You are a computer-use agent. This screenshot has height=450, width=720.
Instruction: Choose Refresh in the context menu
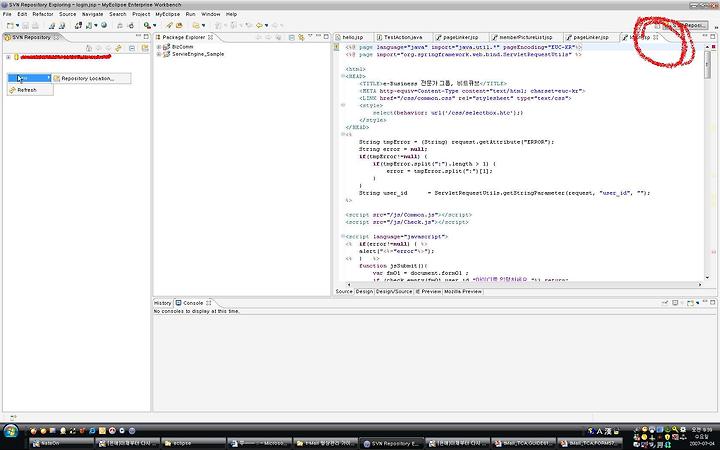click(30, 90)
